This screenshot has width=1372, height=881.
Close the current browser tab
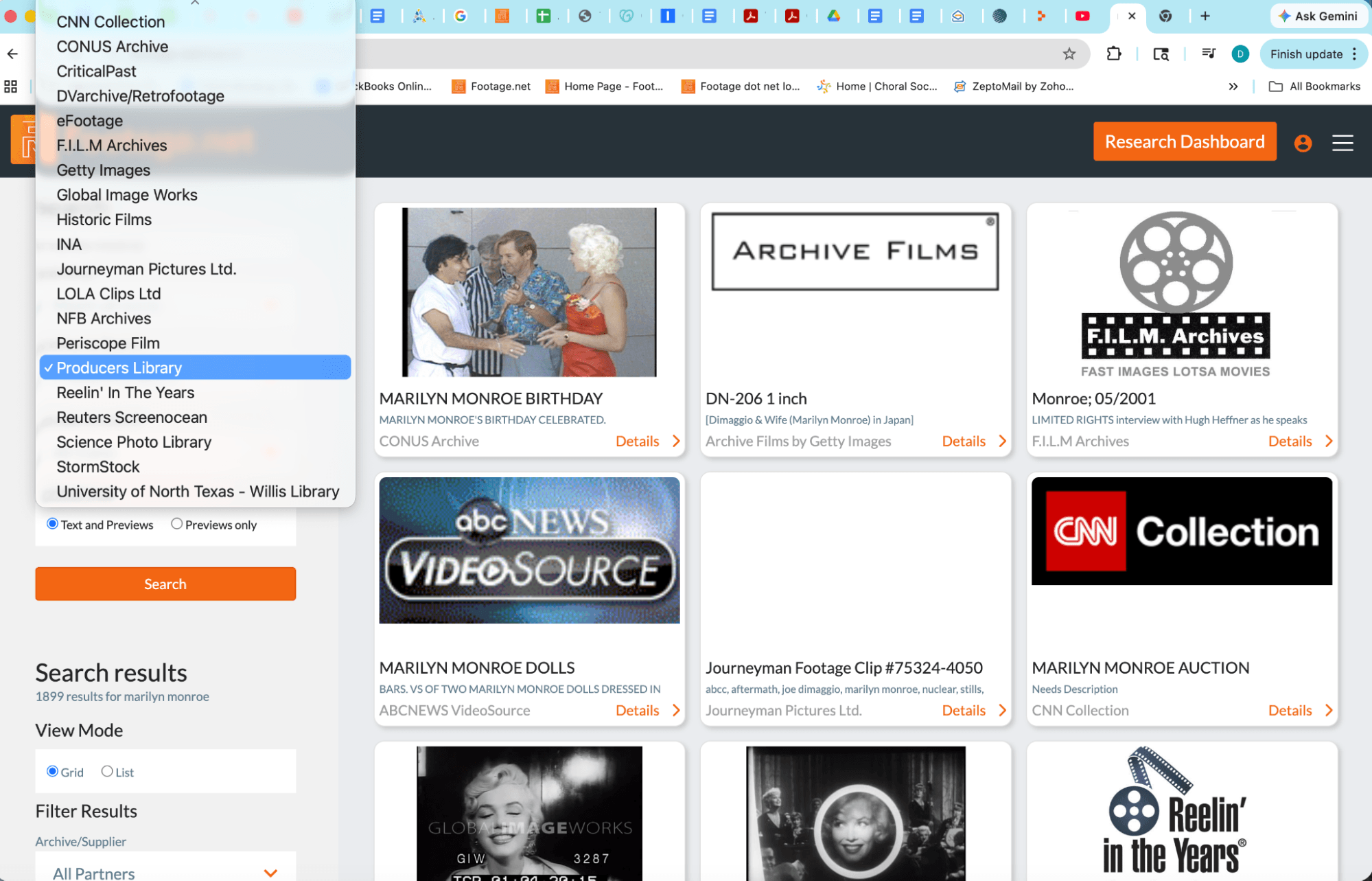[x=1132, y=16]
